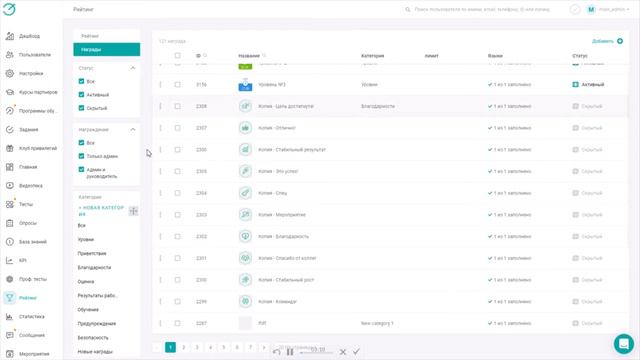Filter by category Приветствия
Image resolution: width=640 pixels, height=360 pixels.
click(92, 253)
